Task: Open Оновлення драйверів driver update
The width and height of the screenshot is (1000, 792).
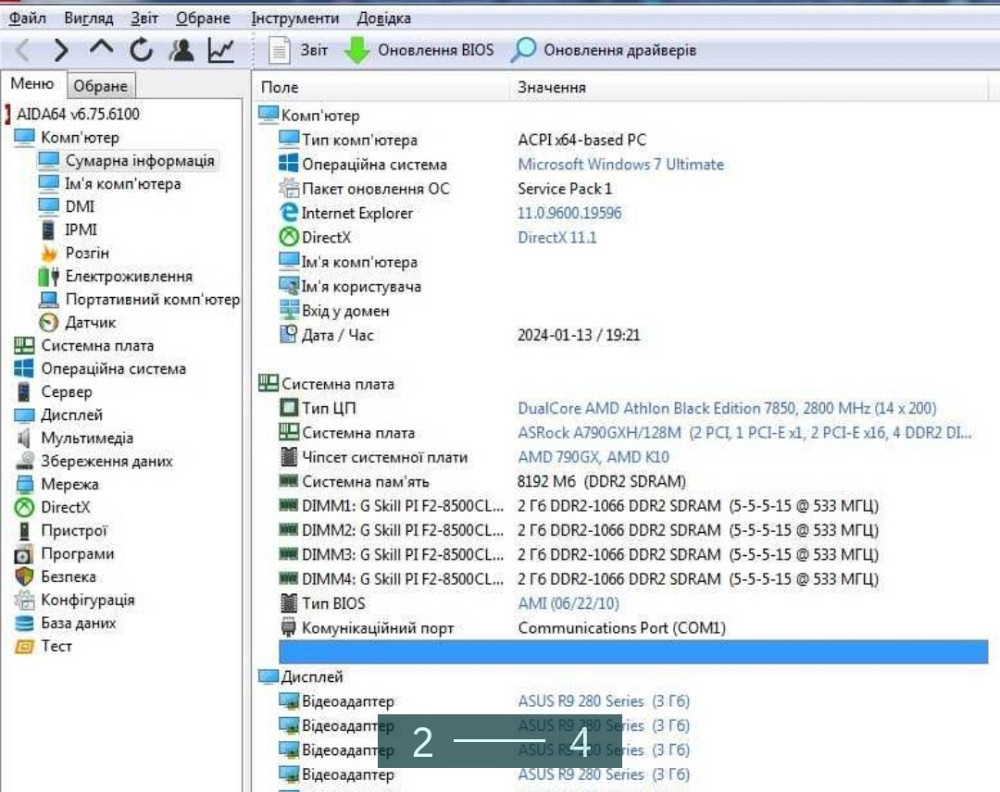Action: (x=605, y=50)
